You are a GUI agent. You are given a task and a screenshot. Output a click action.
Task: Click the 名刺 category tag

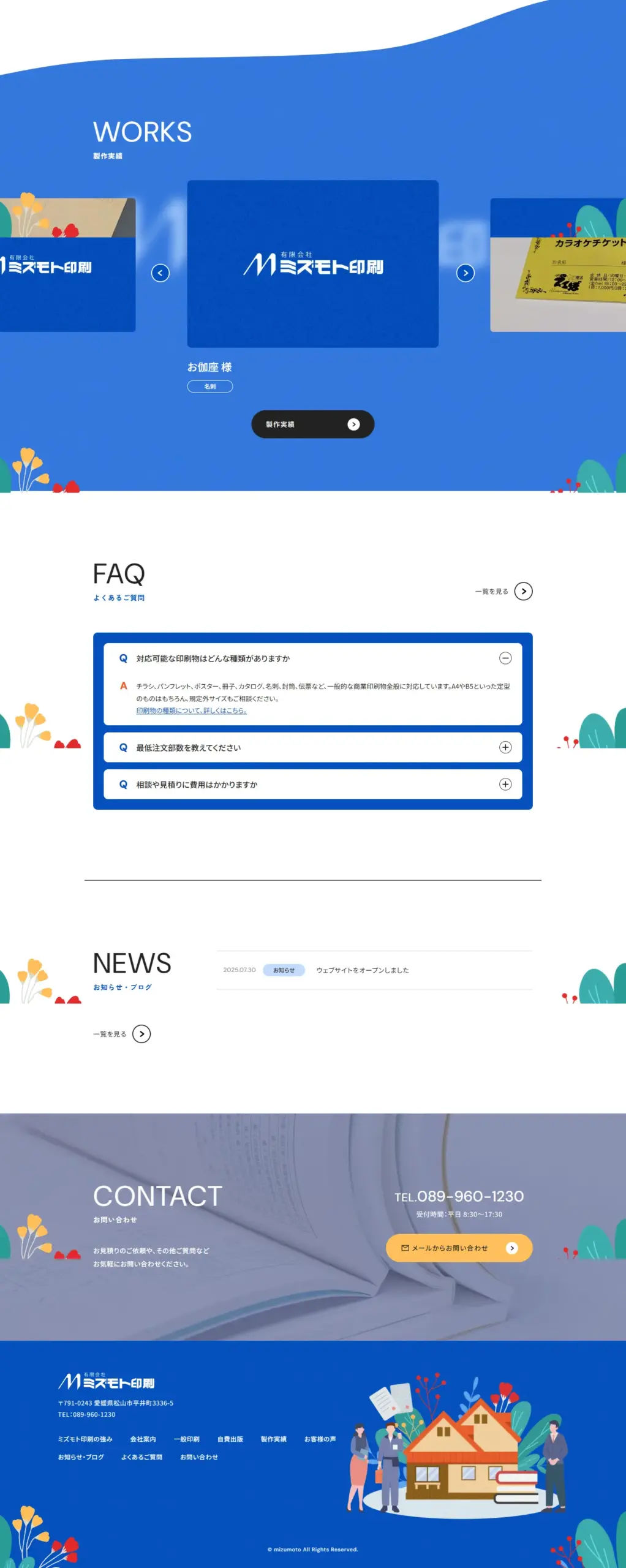209,386
